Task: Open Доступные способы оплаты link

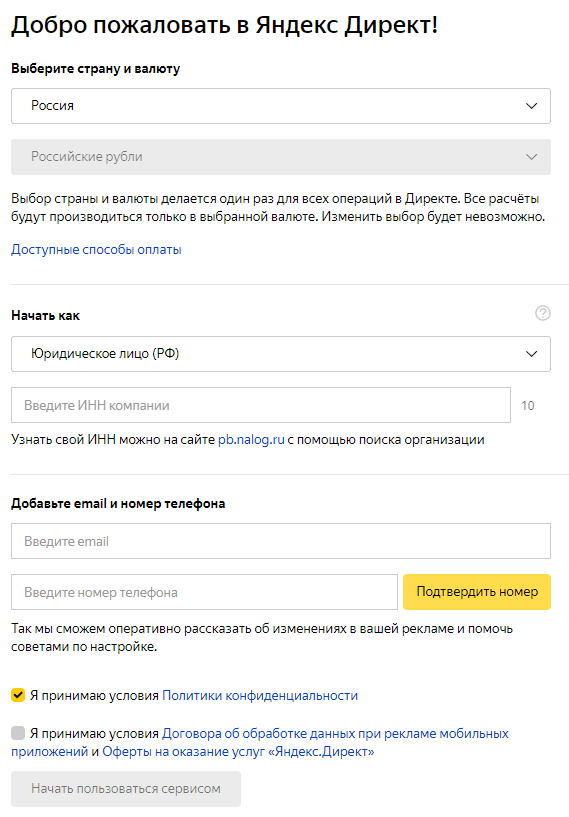Action: coord(96,250)
